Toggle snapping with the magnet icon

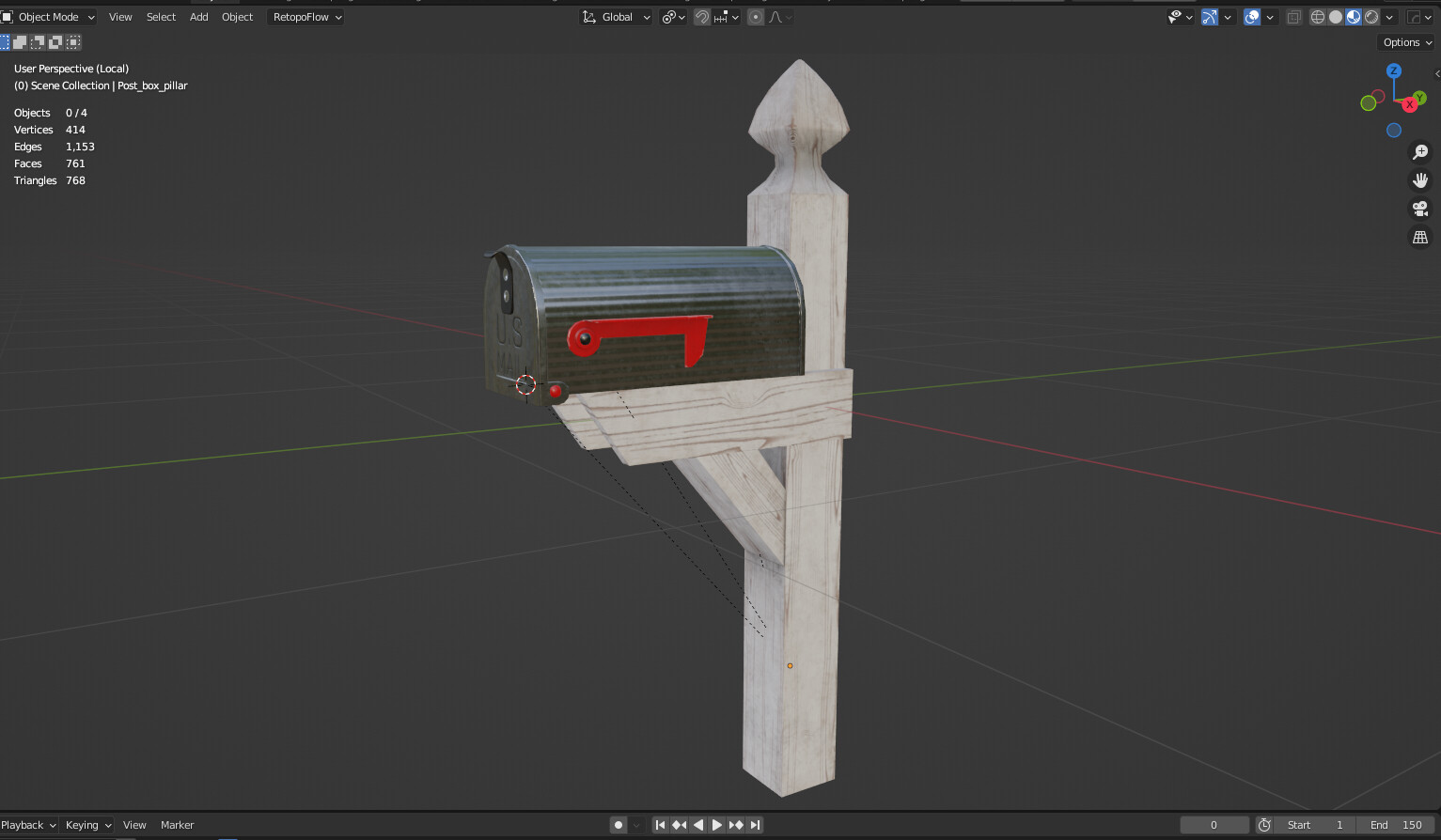click(701, 16)
